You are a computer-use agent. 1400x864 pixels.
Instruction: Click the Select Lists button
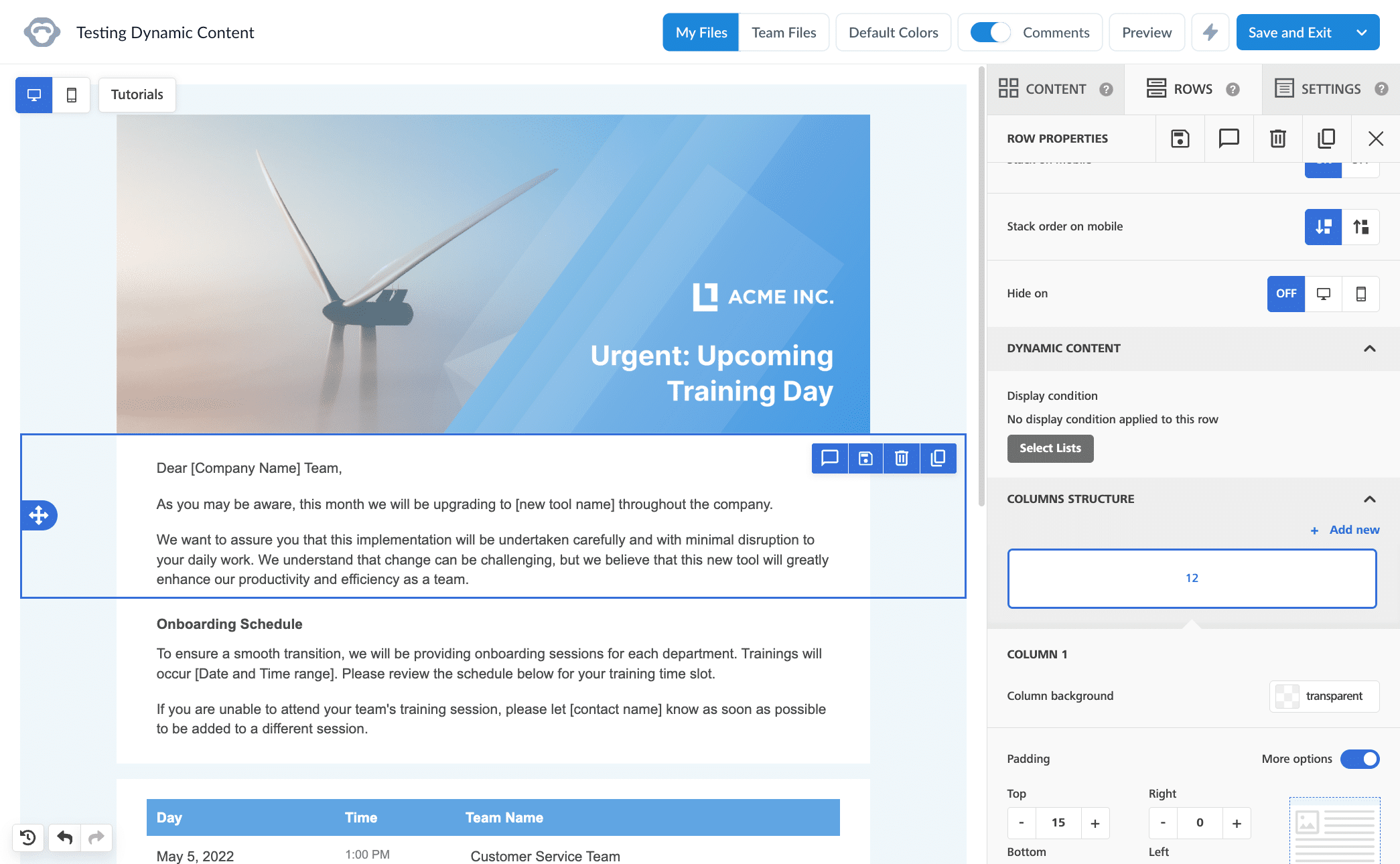click(x=1050, y=448)
